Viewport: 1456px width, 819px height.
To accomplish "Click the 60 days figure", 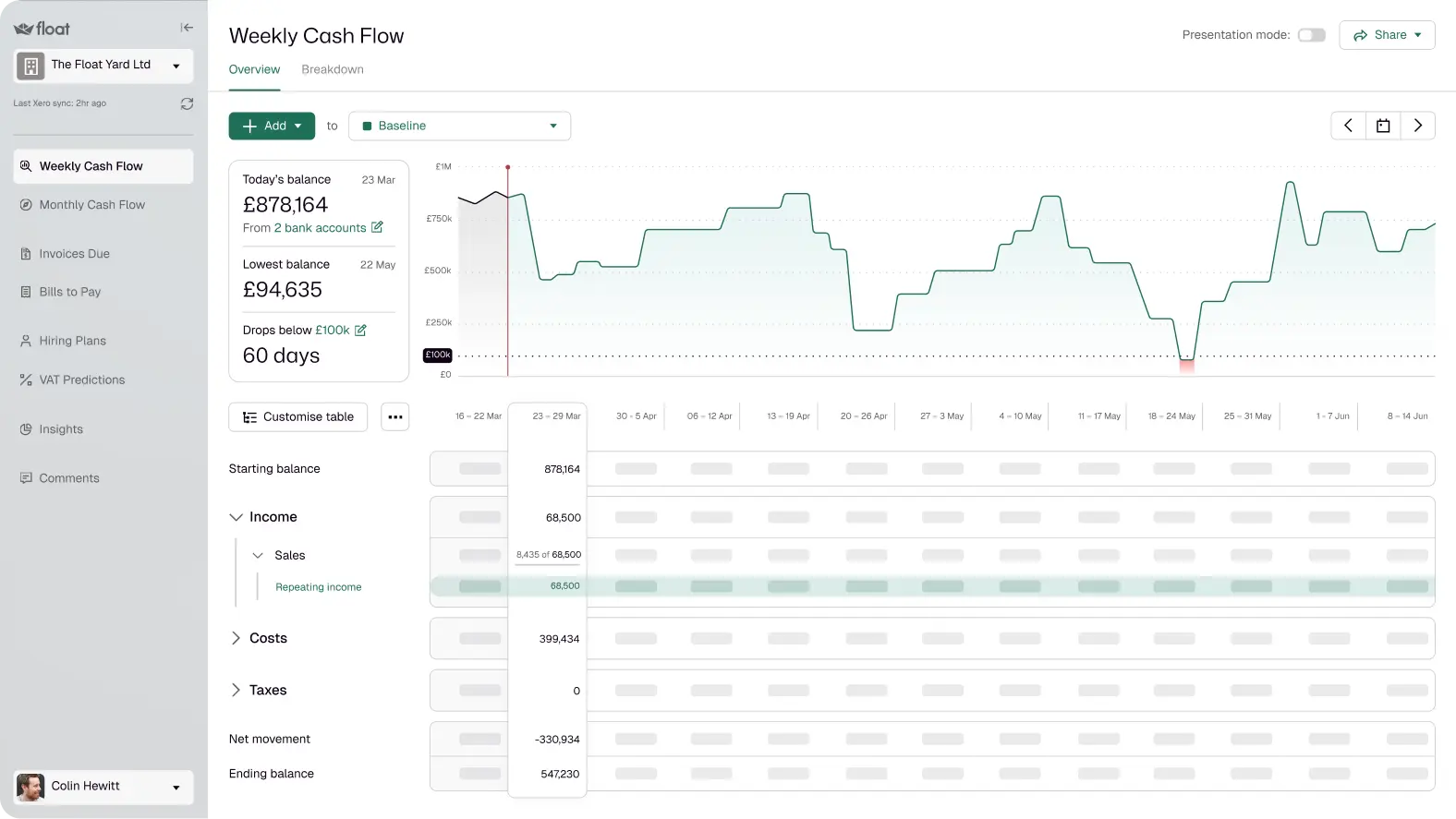I will click(281, 356).
